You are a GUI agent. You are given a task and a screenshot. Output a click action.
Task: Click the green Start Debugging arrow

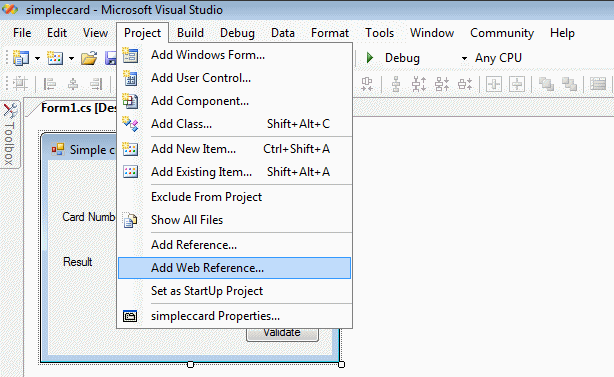[369, 58]
